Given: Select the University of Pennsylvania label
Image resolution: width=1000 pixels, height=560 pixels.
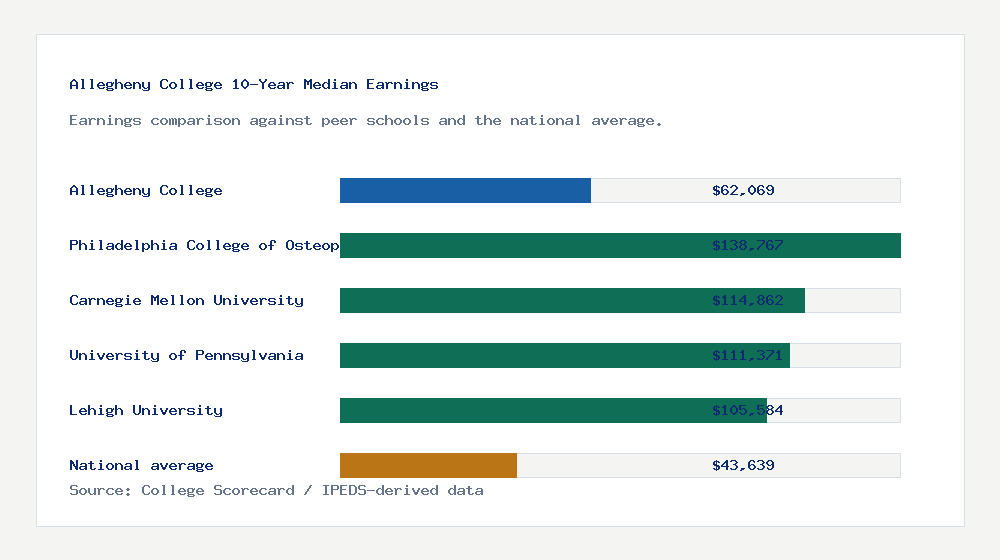Looking at the screenshot, I should click(x=186, y=355).
